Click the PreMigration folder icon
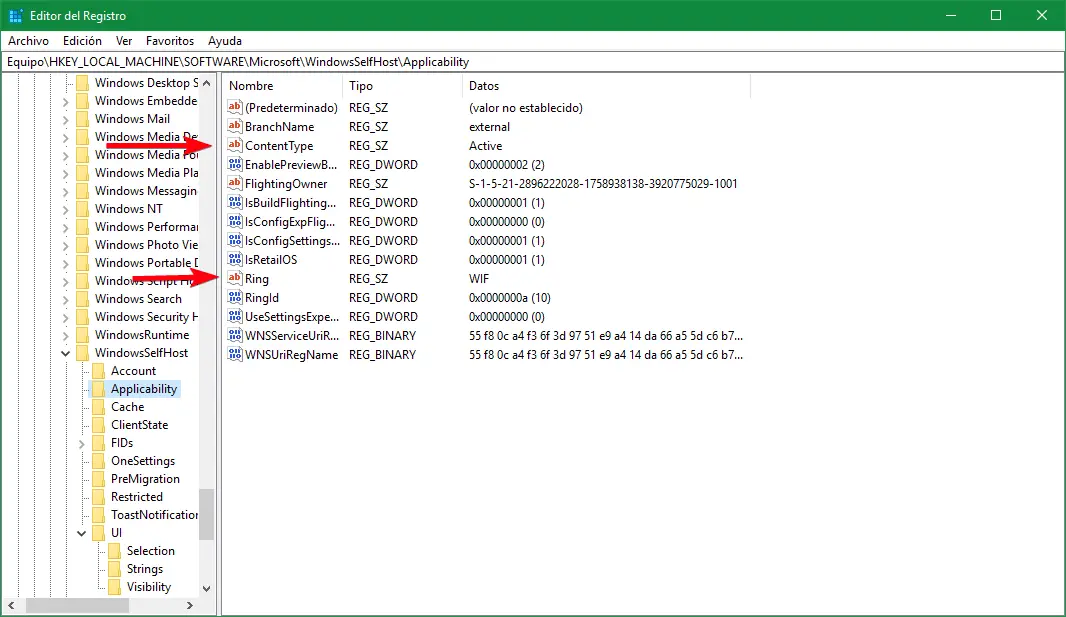The width and height of the screenshot is (1066, 617). click(x=98, y=479)
